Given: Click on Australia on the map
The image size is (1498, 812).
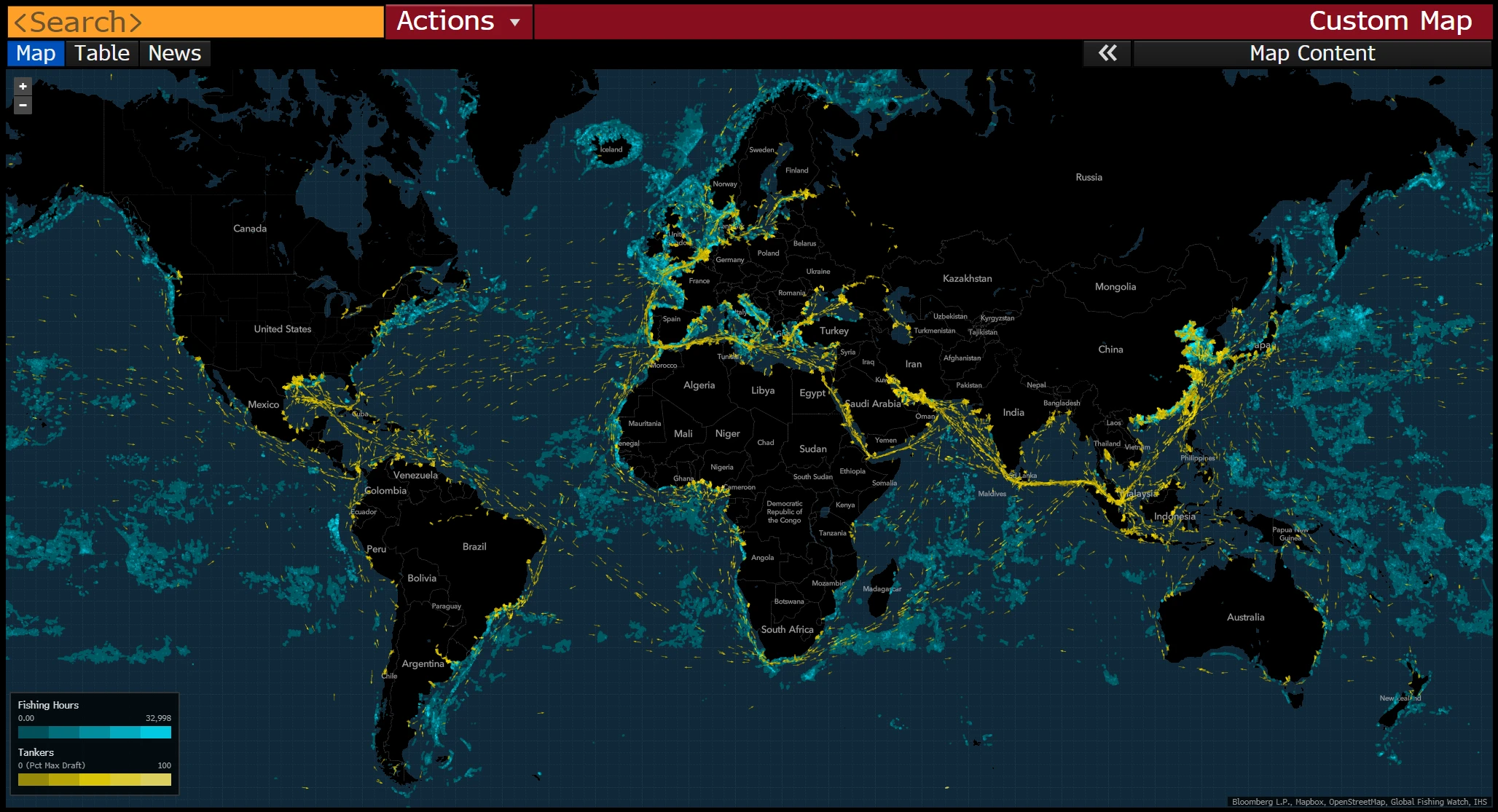Looking at the screenshot, I should click(x=1245, y=618).
